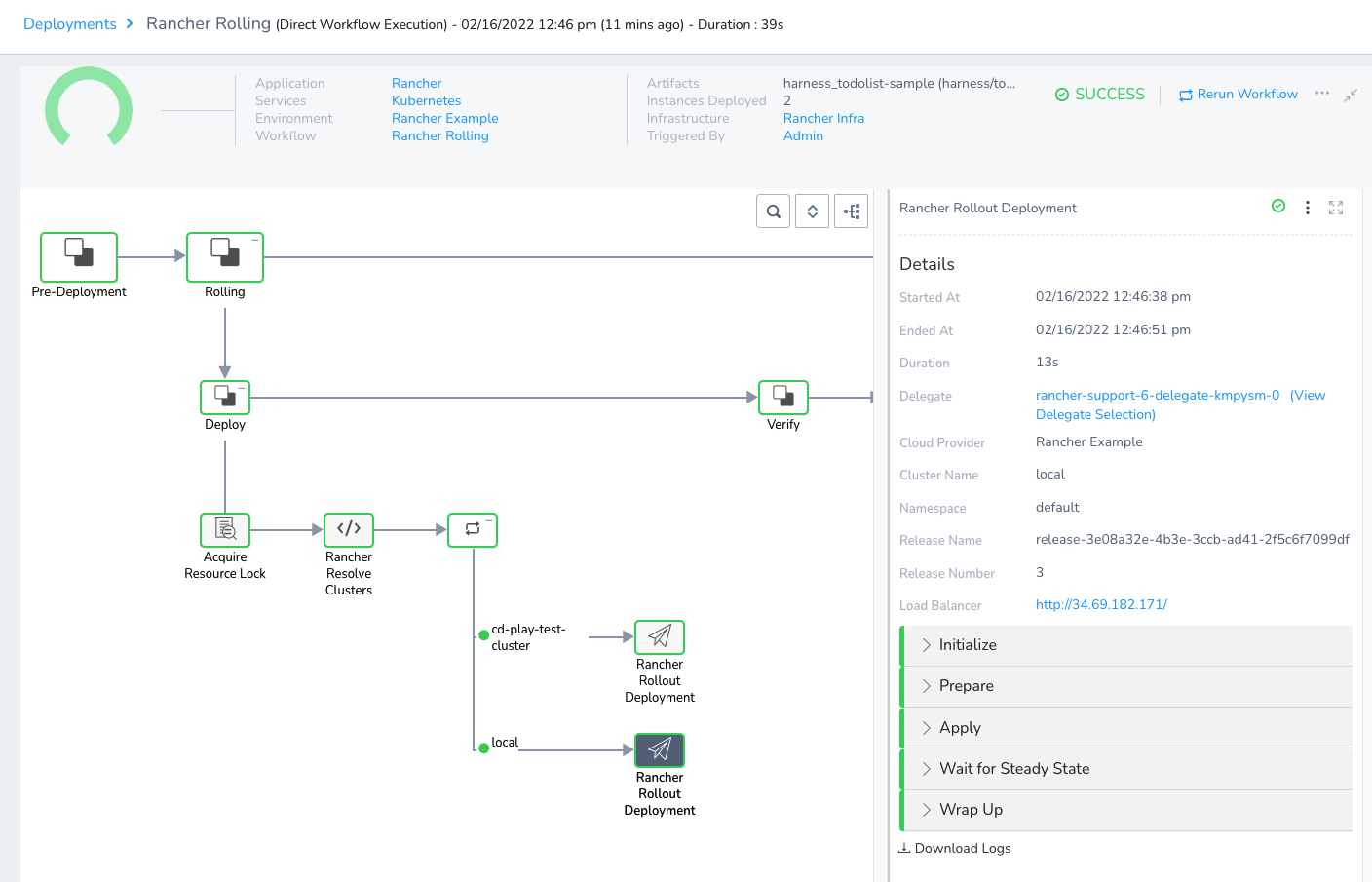Go to Deployments breadcrumb
This screenshot has height=882, width=1372.
click(x=70, y=23)
